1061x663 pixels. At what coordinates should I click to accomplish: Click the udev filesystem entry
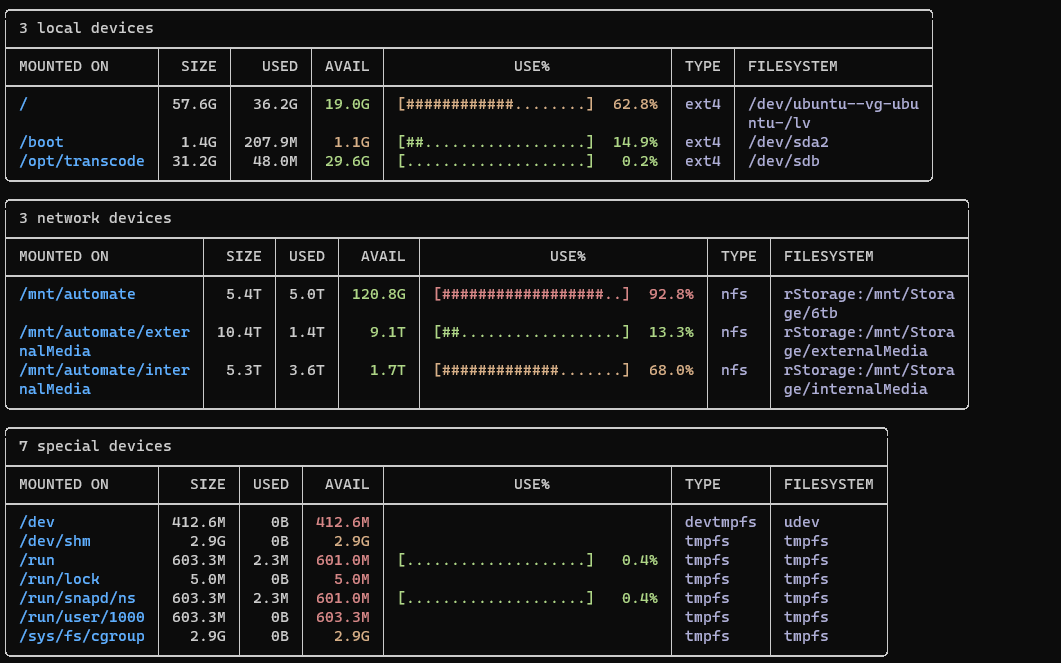(802, 522)
